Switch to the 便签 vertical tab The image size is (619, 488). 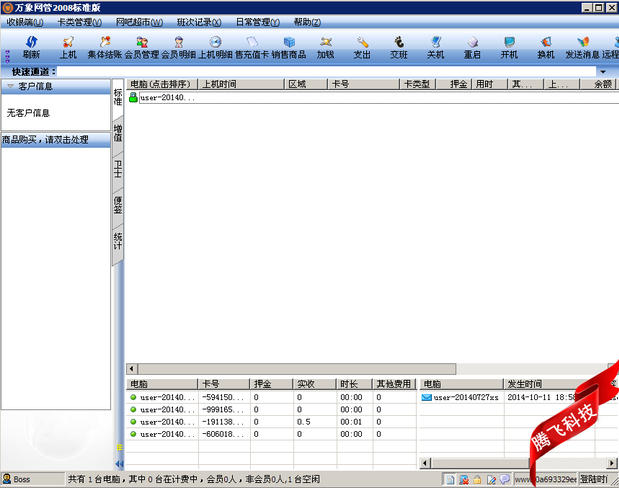pos(118,205)
